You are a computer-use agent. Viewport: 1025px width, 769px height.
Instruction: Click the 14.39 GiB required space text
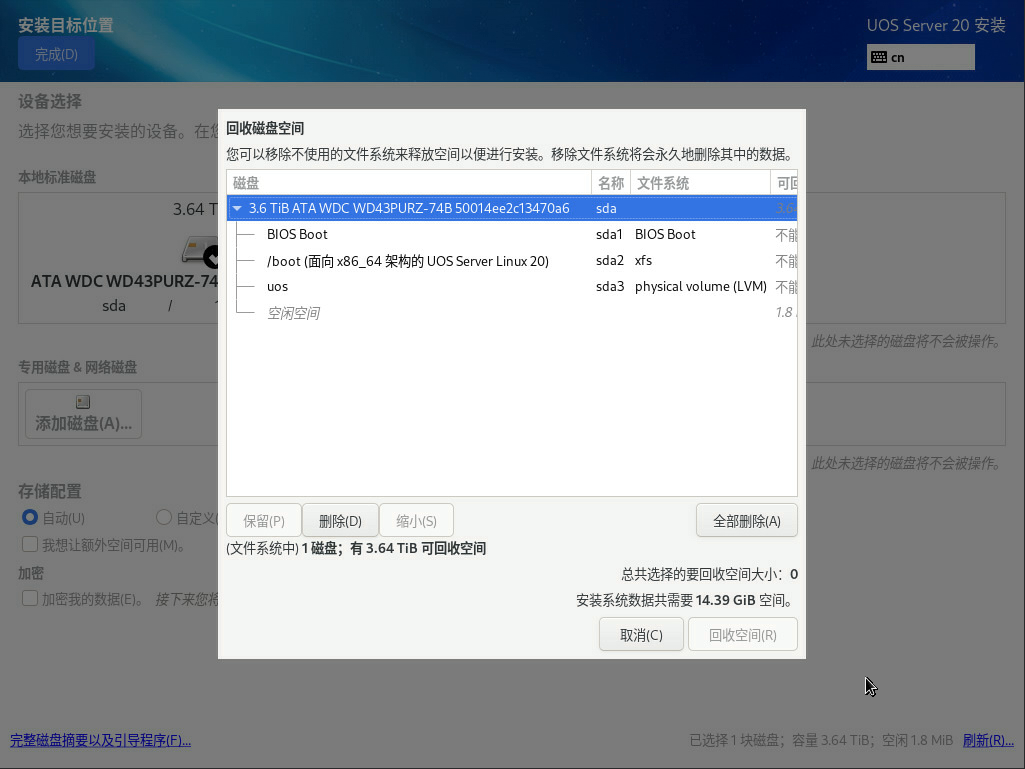coord(725,600)
